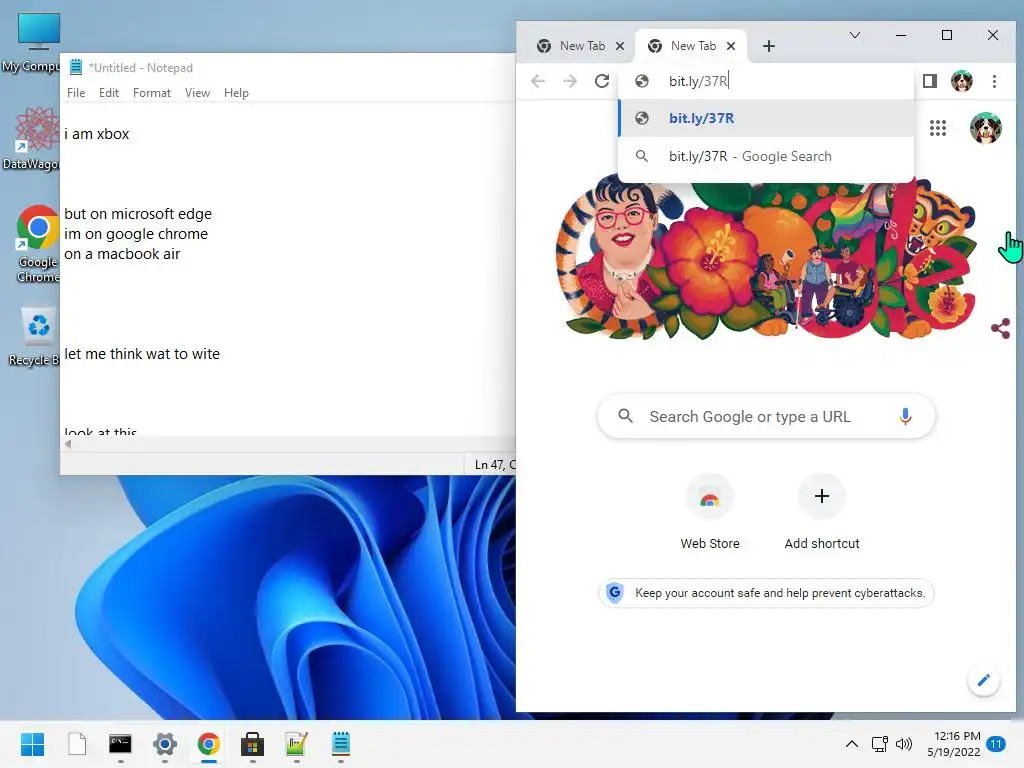Open Keep your account safe notice
This screenshot has width=1024, height=768.
(x=766, y=593)
